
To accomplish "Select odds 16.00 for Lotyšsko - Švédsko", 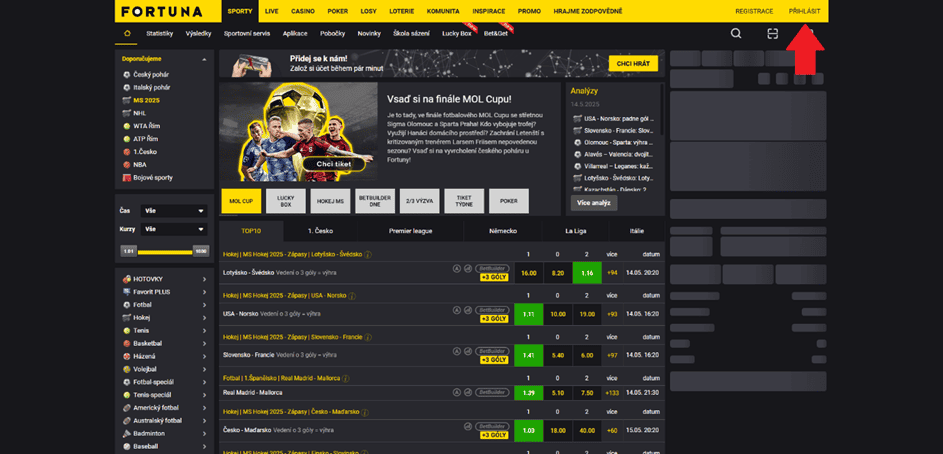I will 529,273.
